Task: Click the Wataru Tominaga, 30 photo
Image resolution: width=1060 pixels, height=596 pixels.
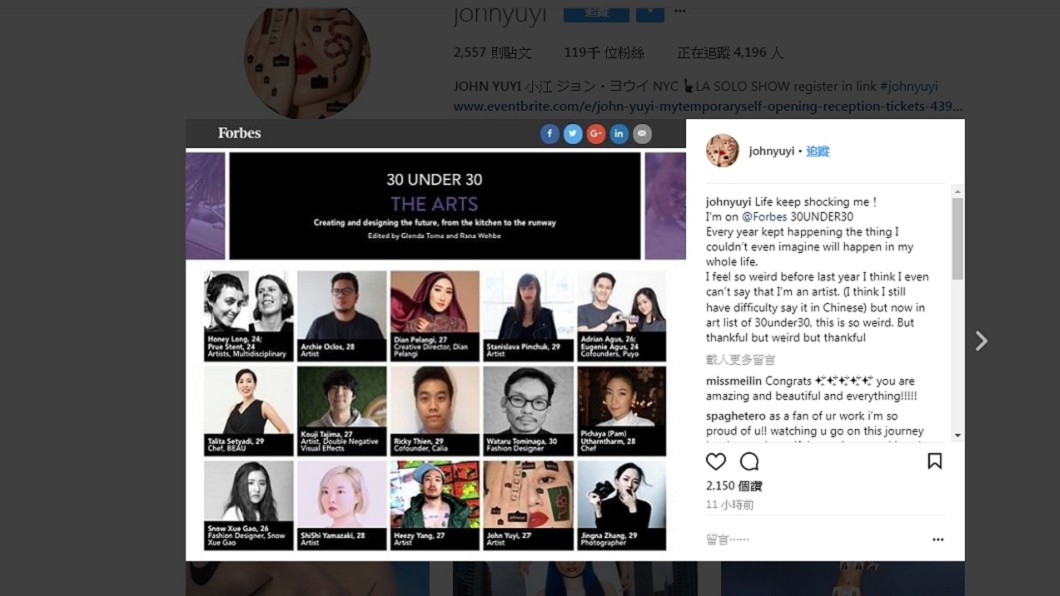Action: (x=527, y=411)
